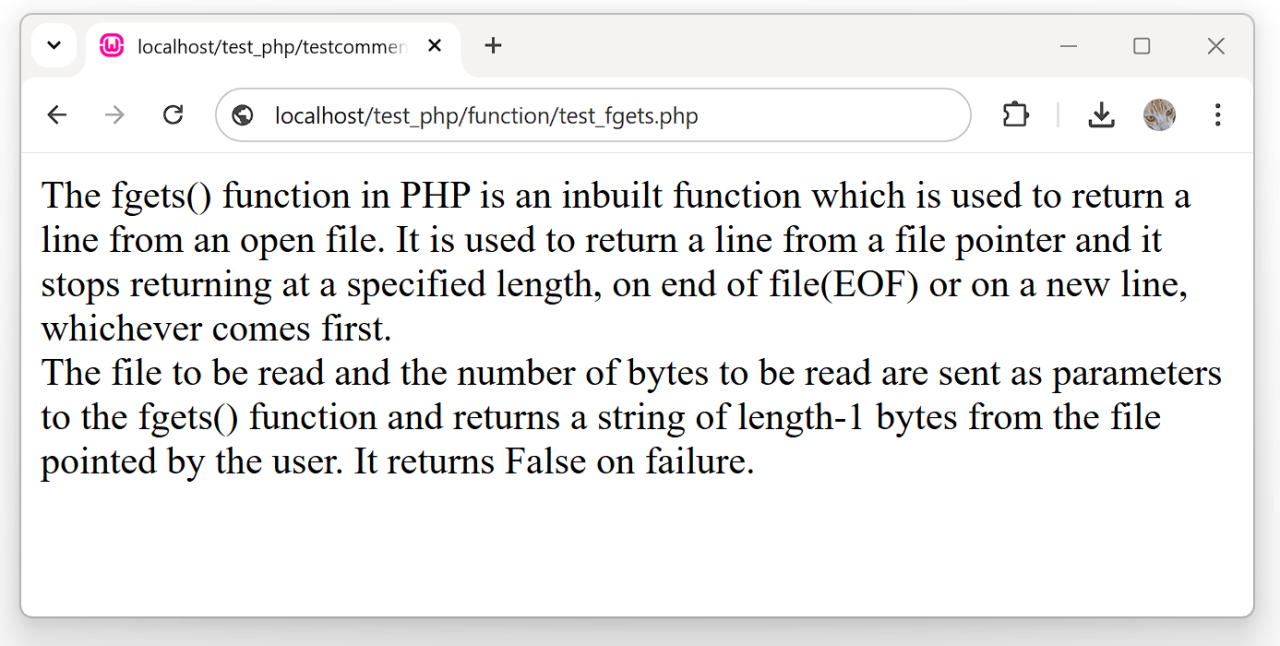View site information for localhost
Screen dimensions: 1280x646
[243, 116]
